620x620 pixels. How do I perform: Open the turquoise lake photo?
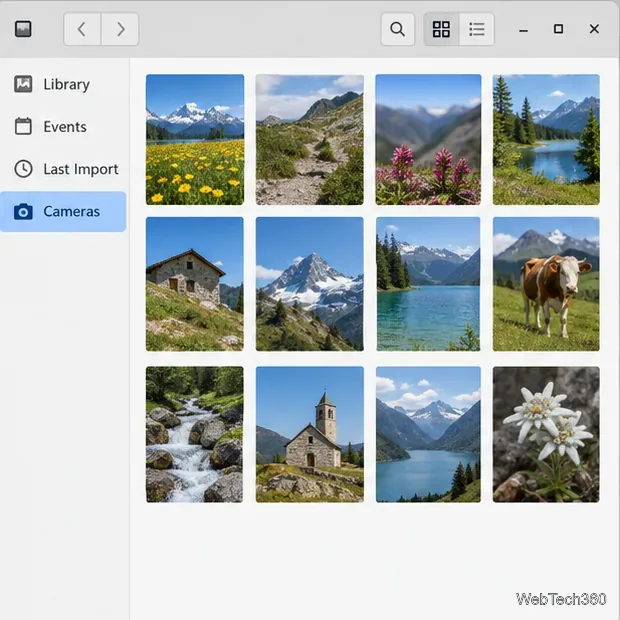coord(428,284)
